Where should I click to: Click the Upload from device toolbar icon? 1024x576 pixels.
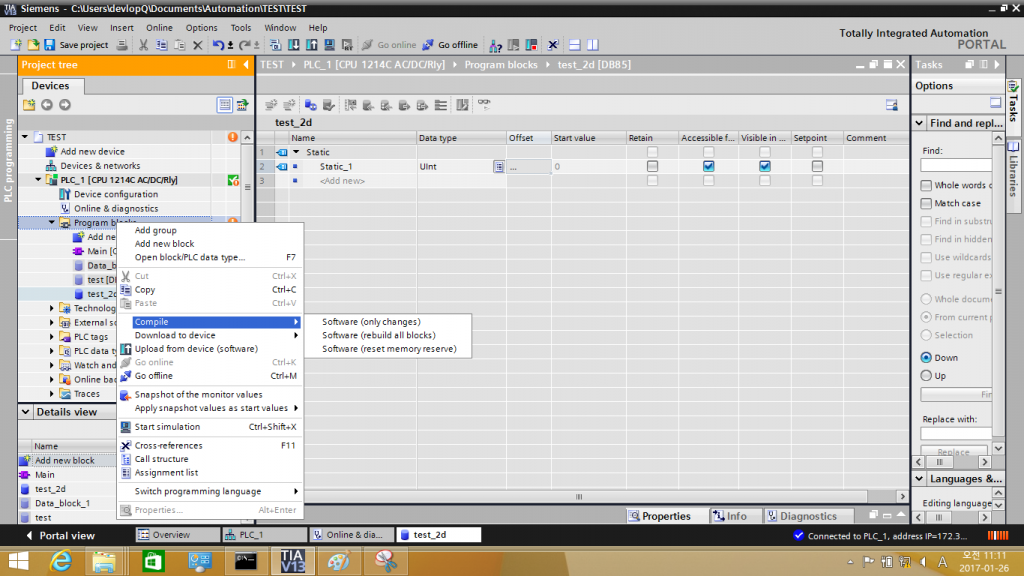(x=312, y=45)
